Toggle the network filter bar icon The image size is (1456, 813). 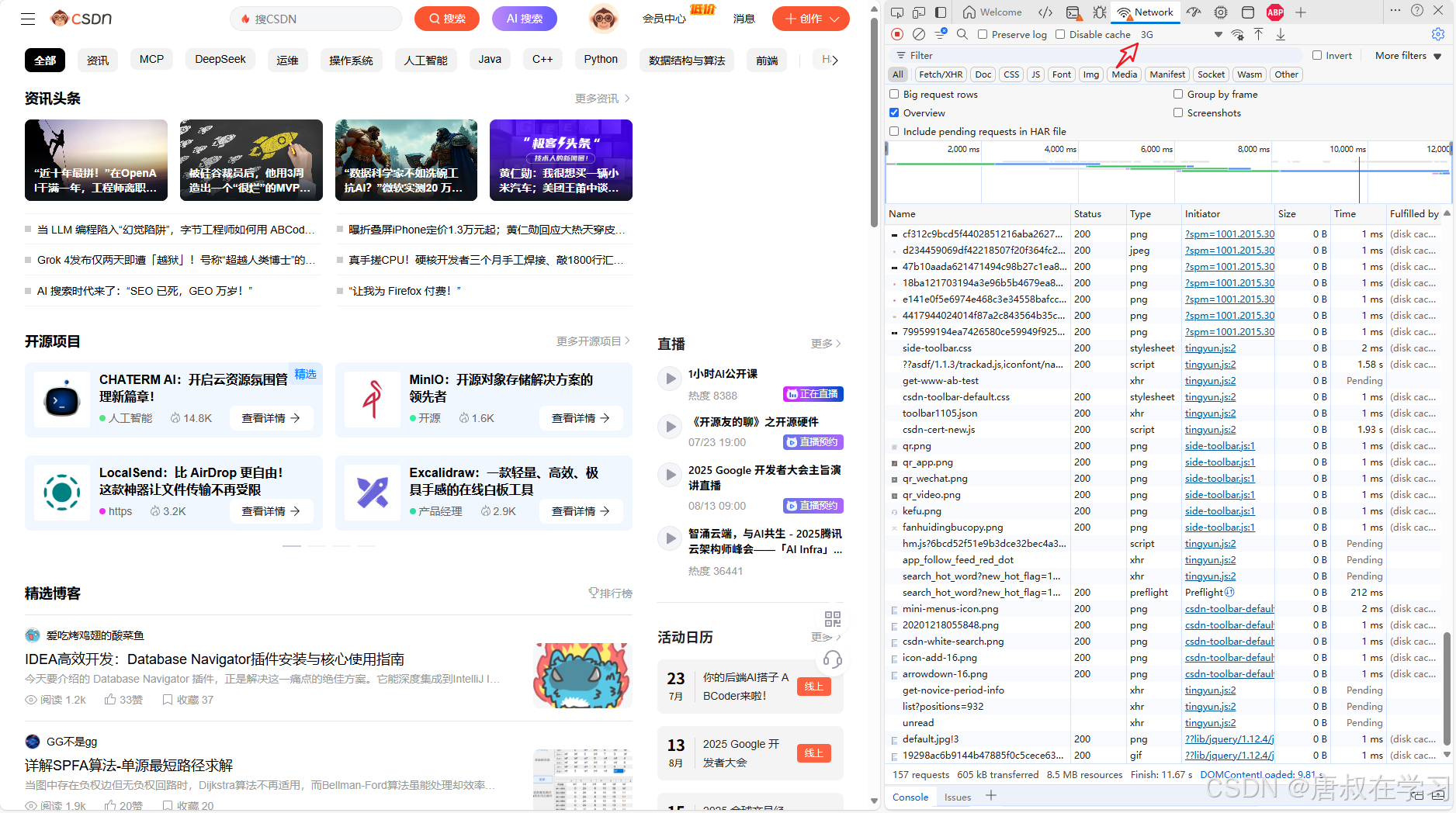941,34
